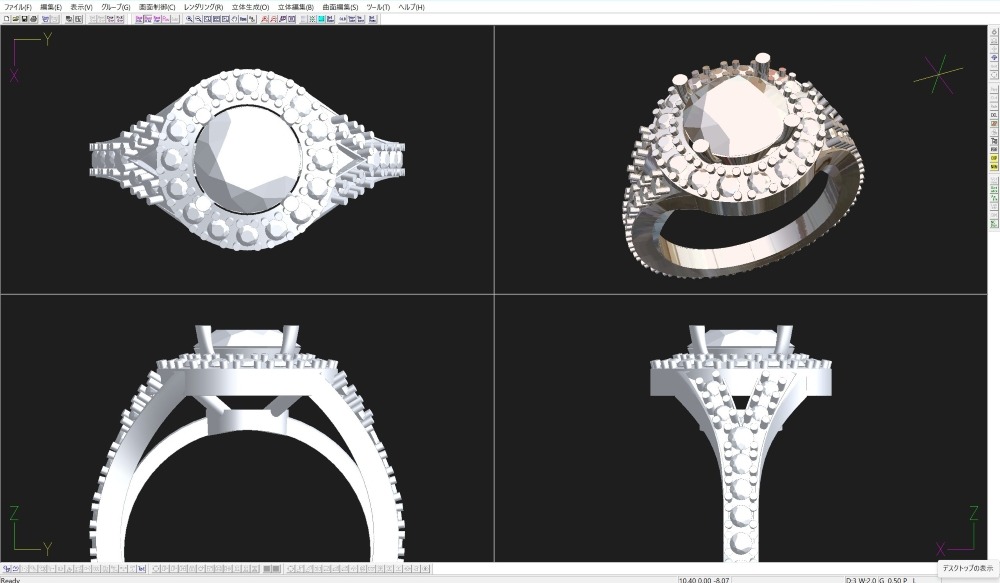Viewport: 1000px width, 583px height.
Task: Click the Print icon in toolbar
Action: [33, 18]
